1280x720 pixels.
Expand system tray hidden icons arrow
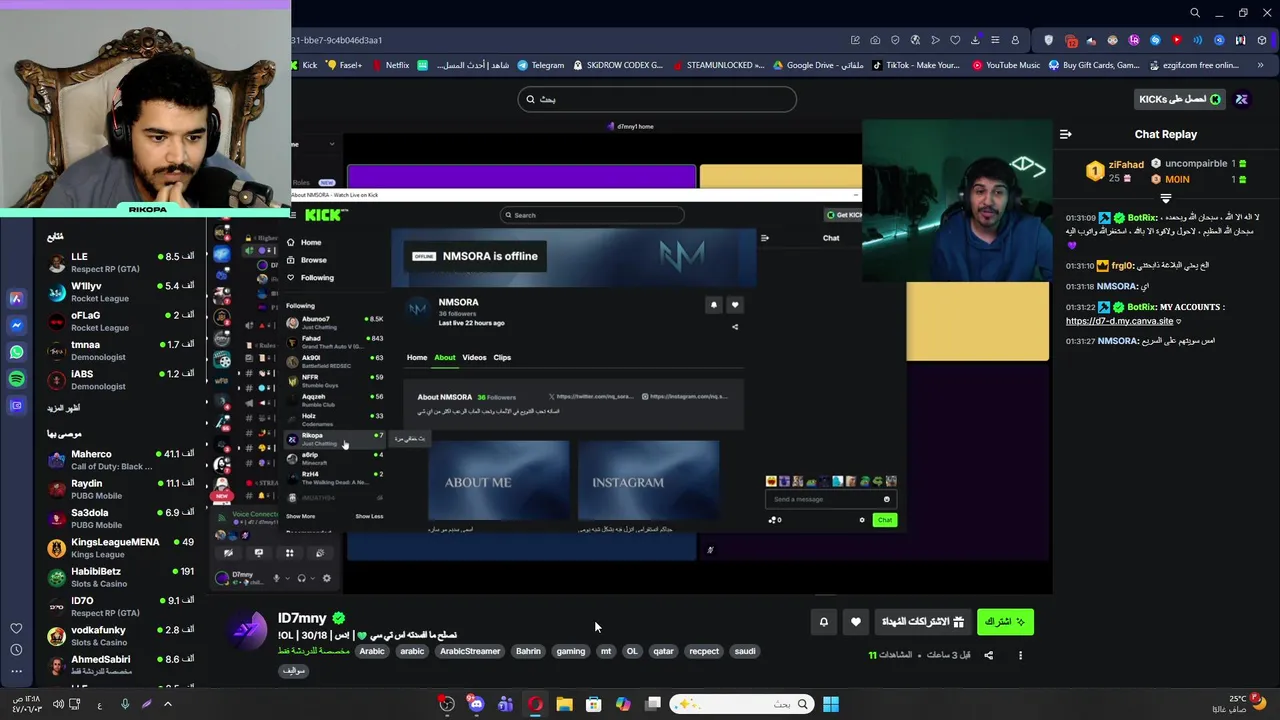coord(167,704)
